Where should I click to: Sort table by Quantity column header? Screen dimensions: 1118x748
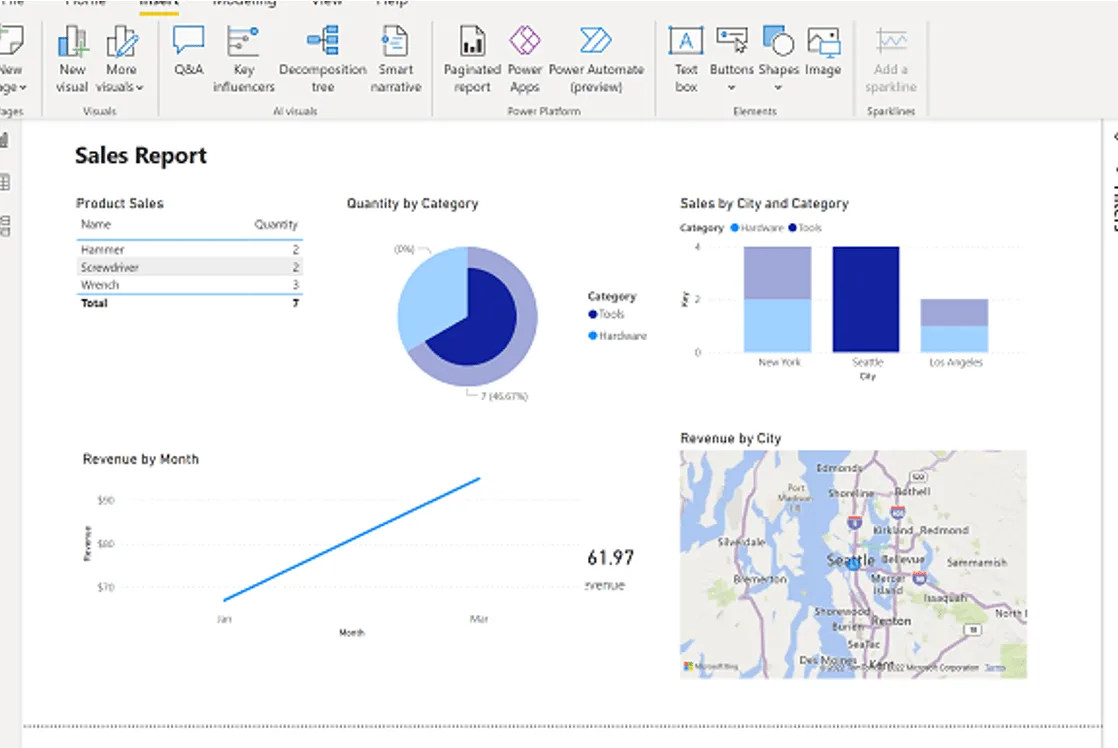click(x=276, y=224)
